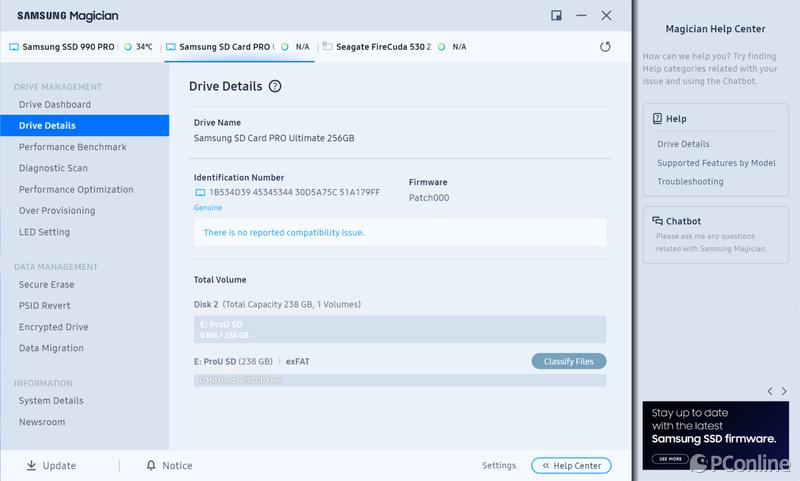Click the FireCuda 530 status indicator circle
Screen dimensions: 800x481
[x=441, y=47]
